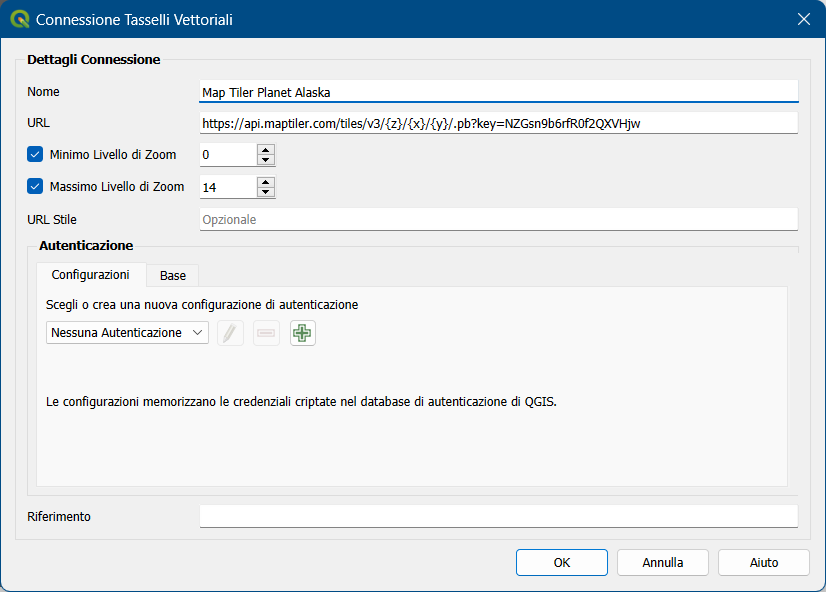Image resolution: width=826 pixels, height=592 pixels.
Task: Click the URL Stile optional field
Action: tap(499, 219)
